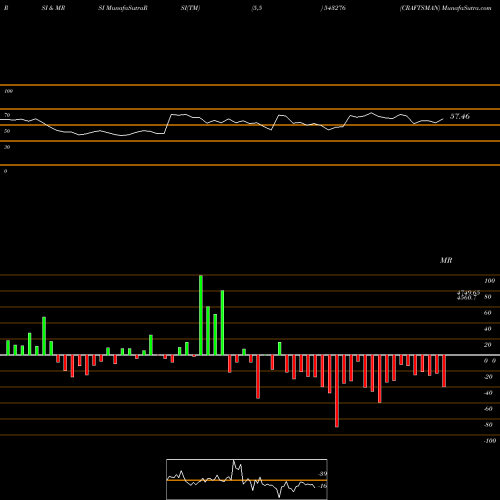The height and width of the screenshot is (500, 500).
Task: Click the longest red MR histogram bar
Action: pyautogui.click(x=337, y=391)
